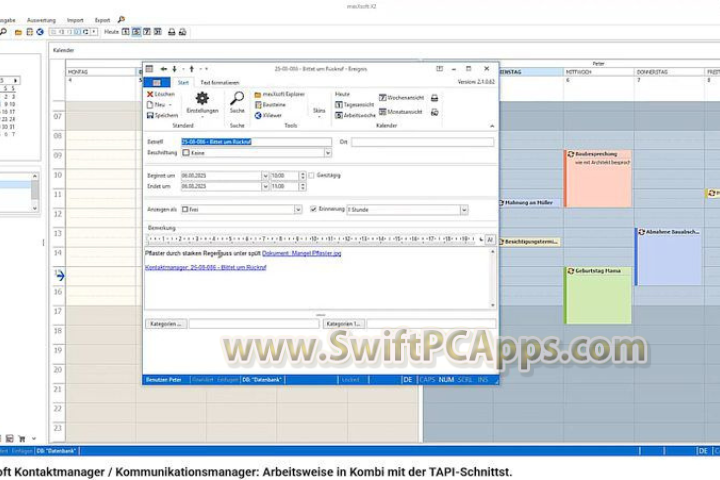Open the dropdown arrow next to Neu
The width and height of the screenshot is (720, 480).
(170, 105)
